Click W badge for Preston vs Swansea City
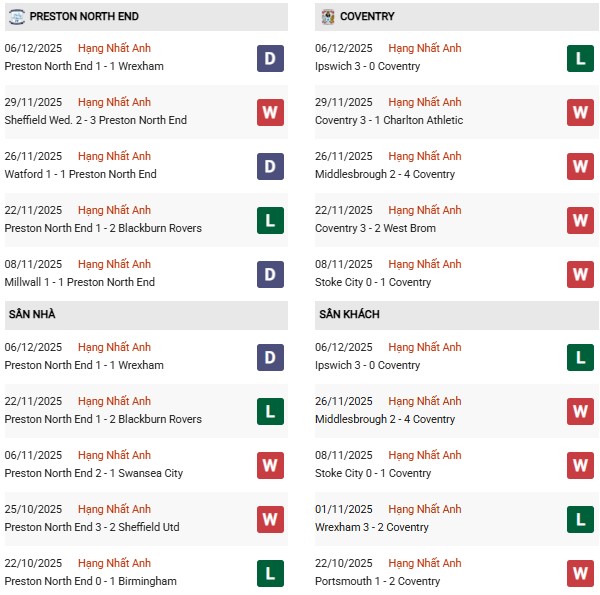Screen dimensions: 600x595 point(270,465)
